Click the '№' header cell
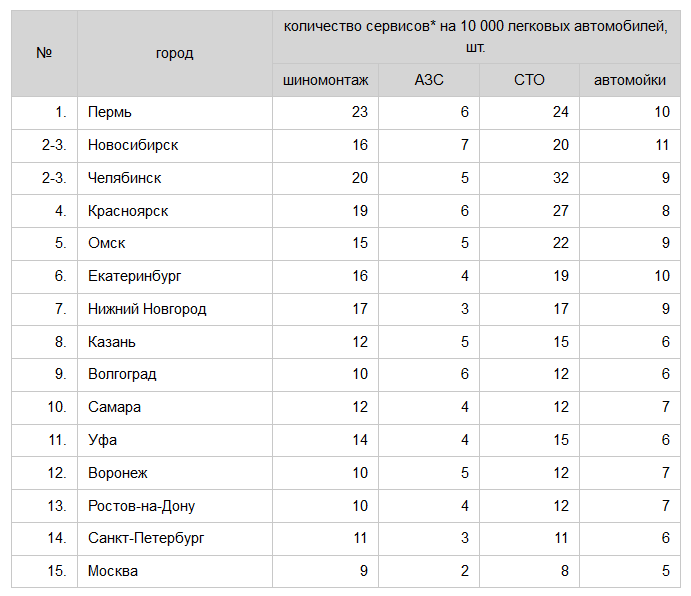 coord(44,53)
